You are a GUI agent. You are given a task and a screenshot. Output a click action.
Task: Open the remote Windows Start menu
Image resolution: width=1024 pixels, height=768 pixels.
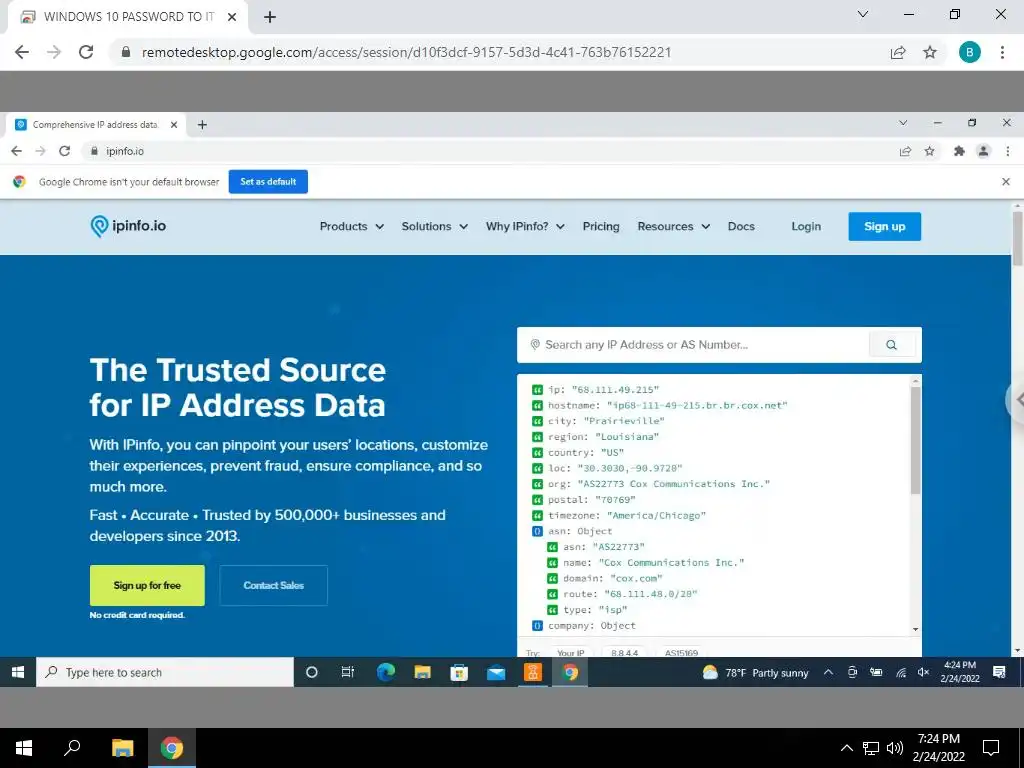pos(18,672)
